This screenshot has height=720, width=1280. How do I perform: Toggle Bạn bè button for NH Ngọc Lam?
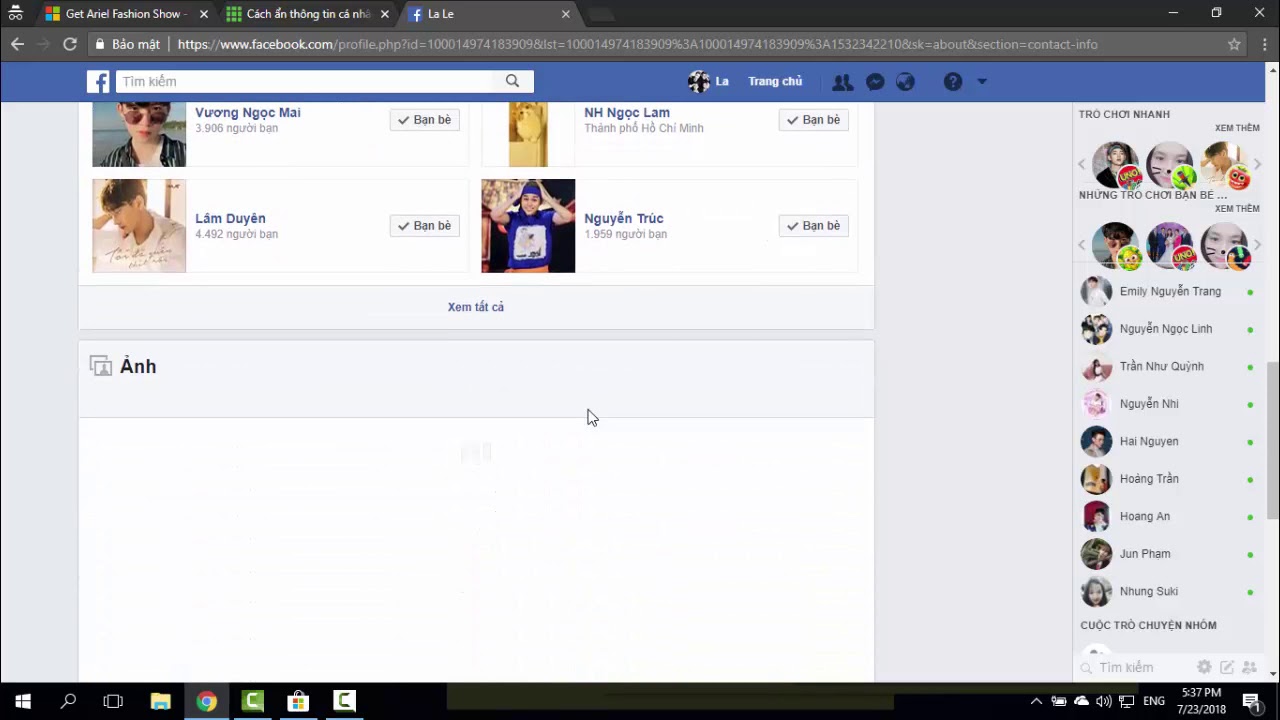pos(814,120)
